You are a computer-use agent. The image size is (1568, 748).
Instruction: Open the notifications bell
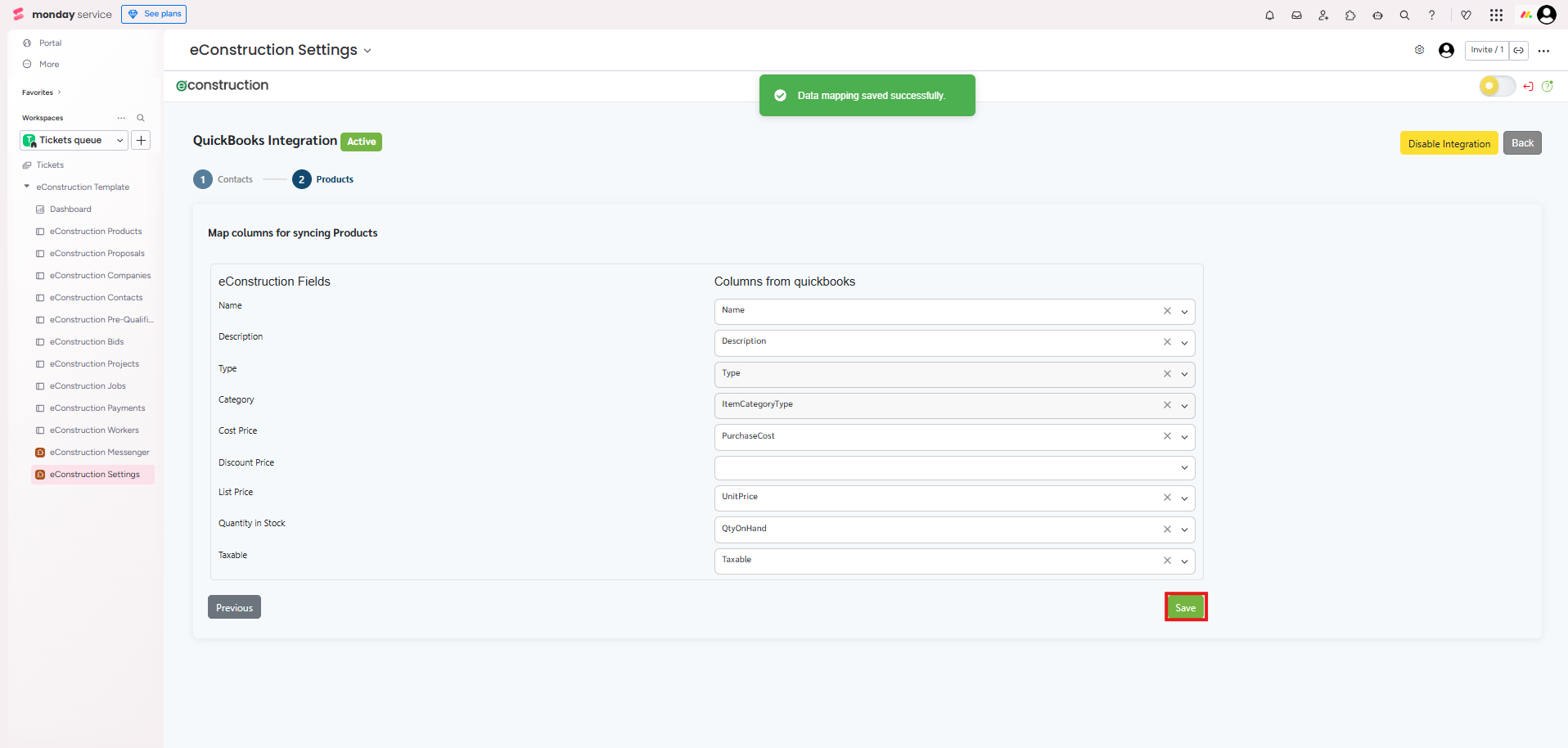[1269, 15]
